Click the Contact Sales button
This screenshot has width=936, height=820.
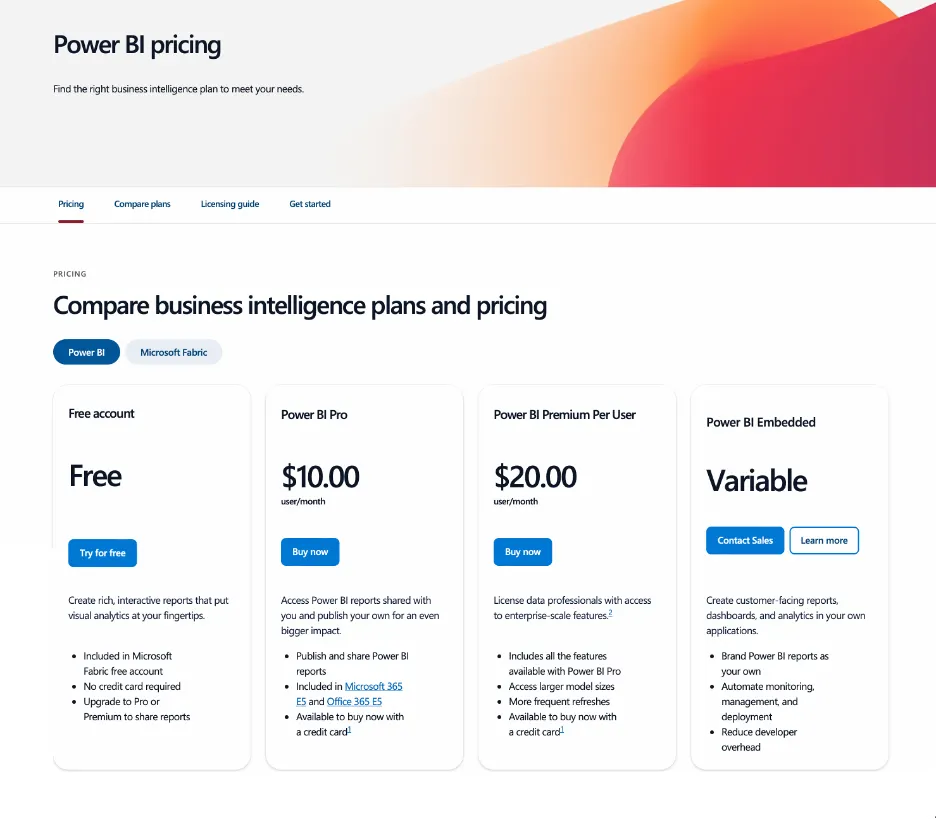point(745,540)
